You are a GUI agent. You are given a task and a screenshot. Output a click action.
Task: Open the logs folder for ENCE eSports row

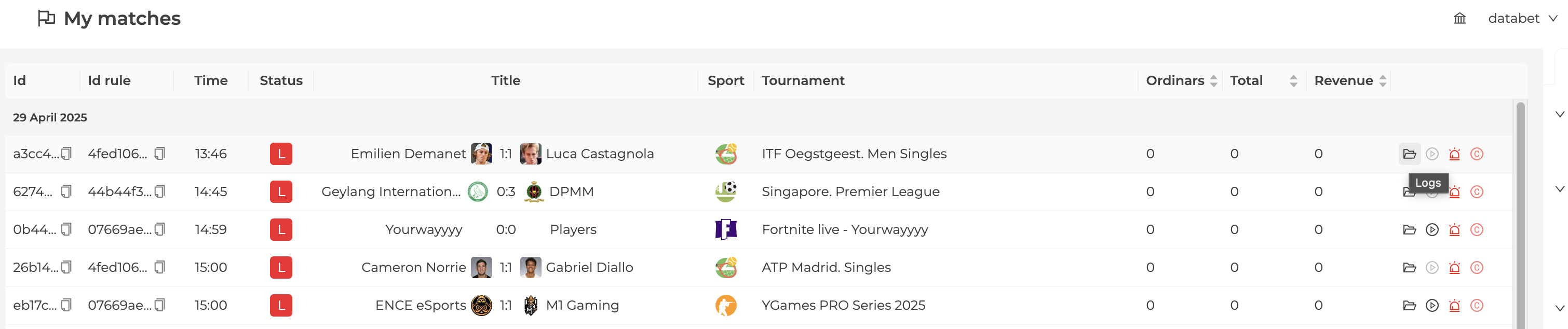(1409, 305)
